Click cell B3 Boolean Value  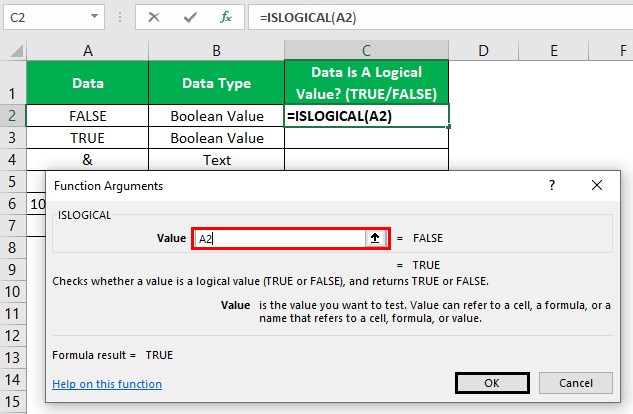click(x=216, y=138)
